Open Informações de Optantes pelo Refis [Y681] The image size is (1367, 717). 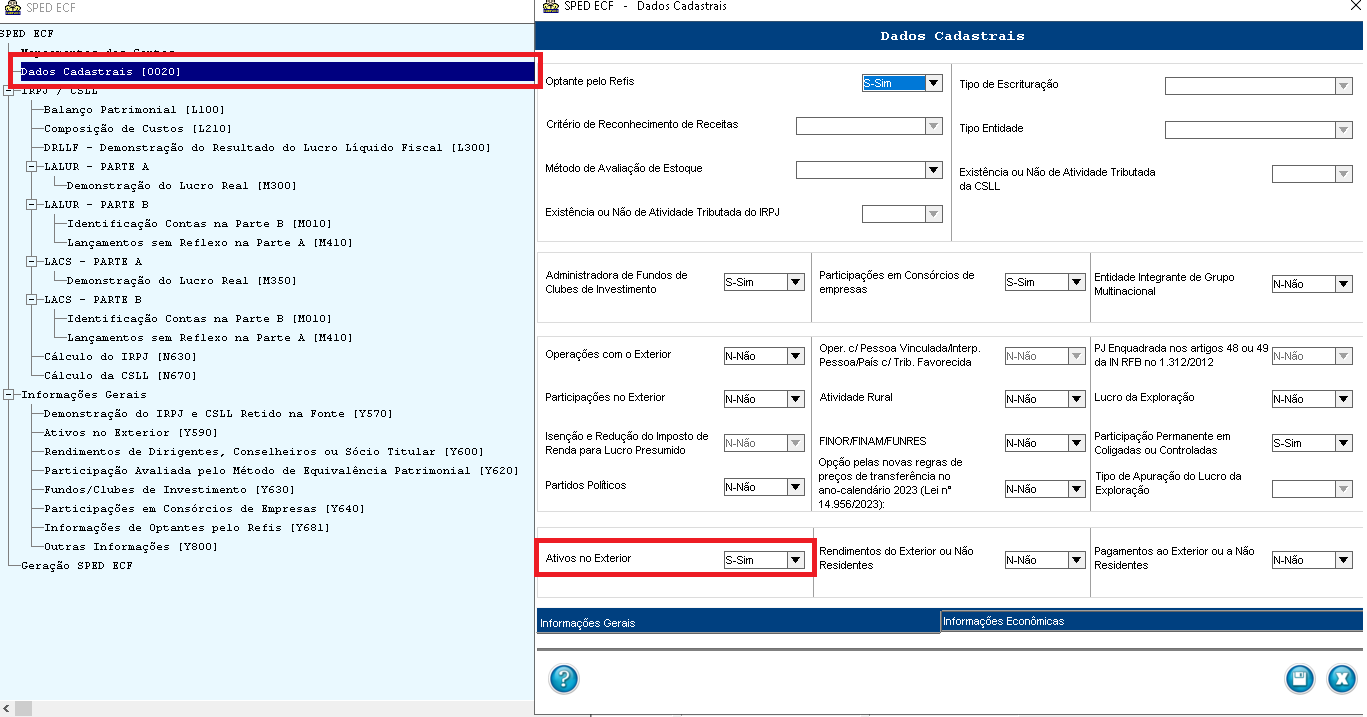186,527
